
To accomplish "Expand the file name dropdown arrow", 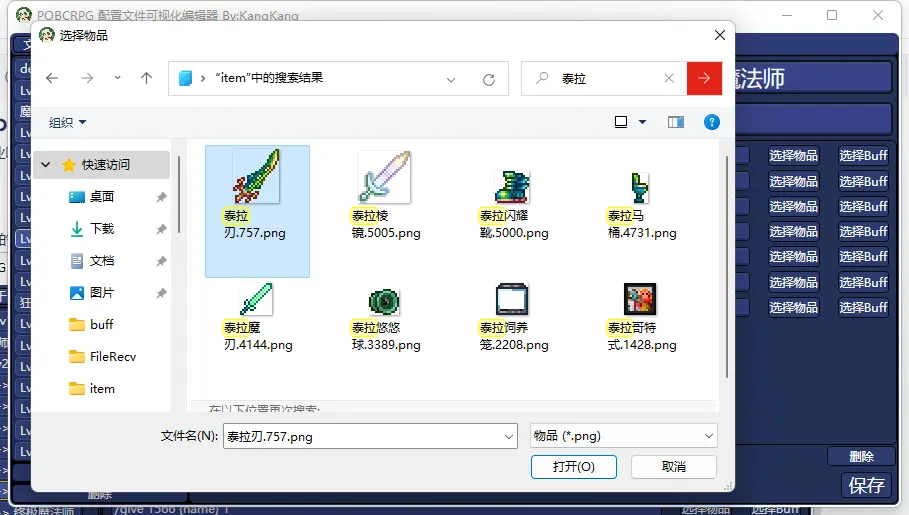I will (509, 436).
